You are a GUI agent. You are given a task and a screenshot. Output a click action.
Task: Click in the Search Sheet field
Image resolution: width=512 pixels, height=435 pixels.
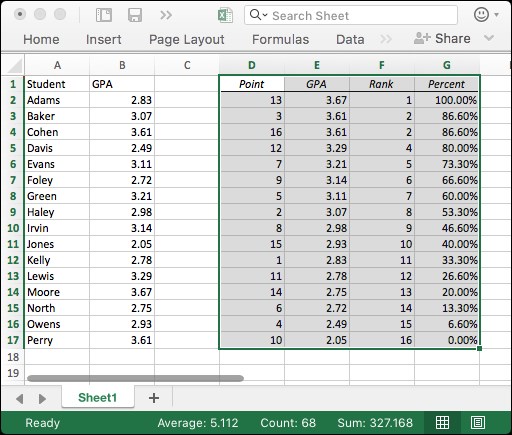tap(351, 15)
